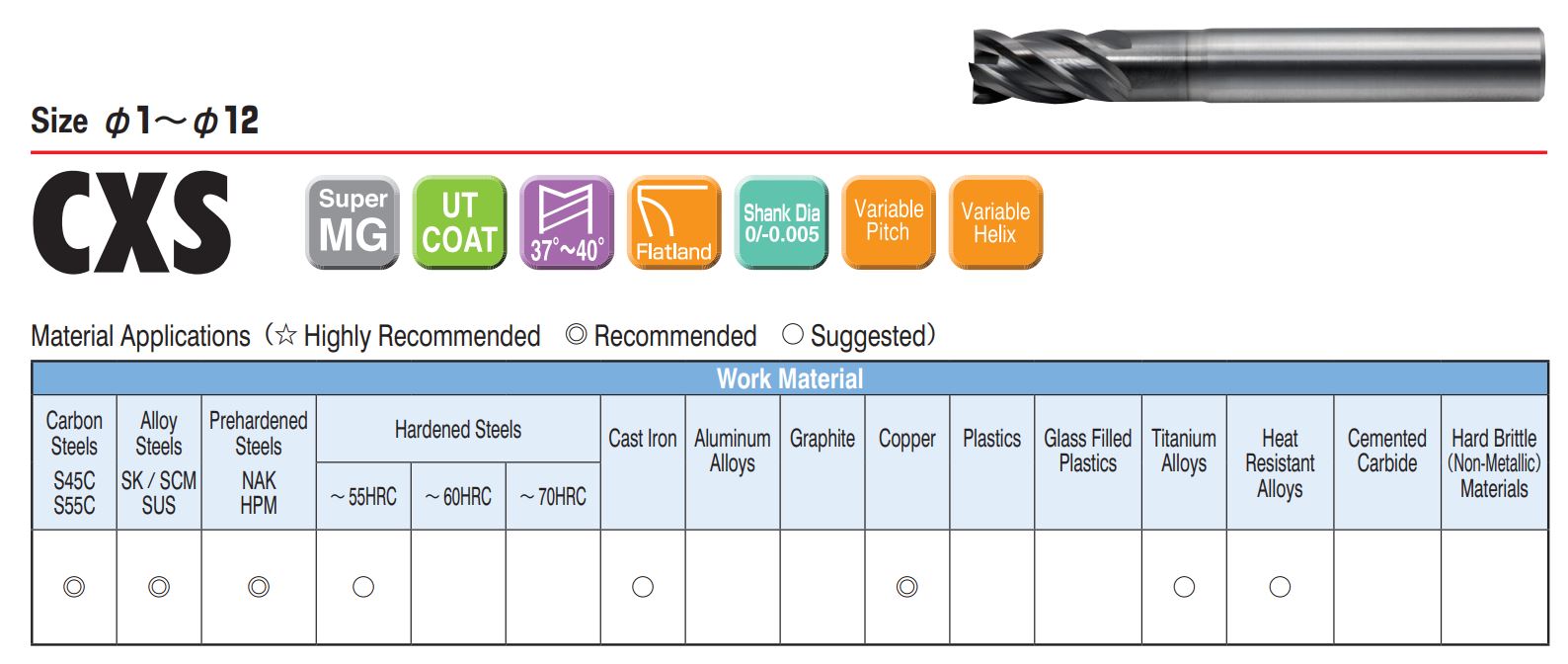
Task: Click the ~55HRC suggested circle mark
Action: pos(363,587)
